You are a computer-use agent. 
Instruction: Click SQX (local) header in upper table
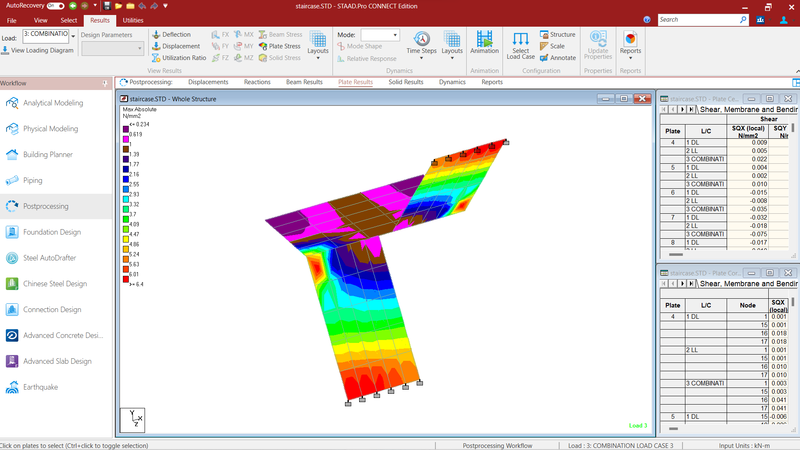pyautogui.click(x=748, y=131)
